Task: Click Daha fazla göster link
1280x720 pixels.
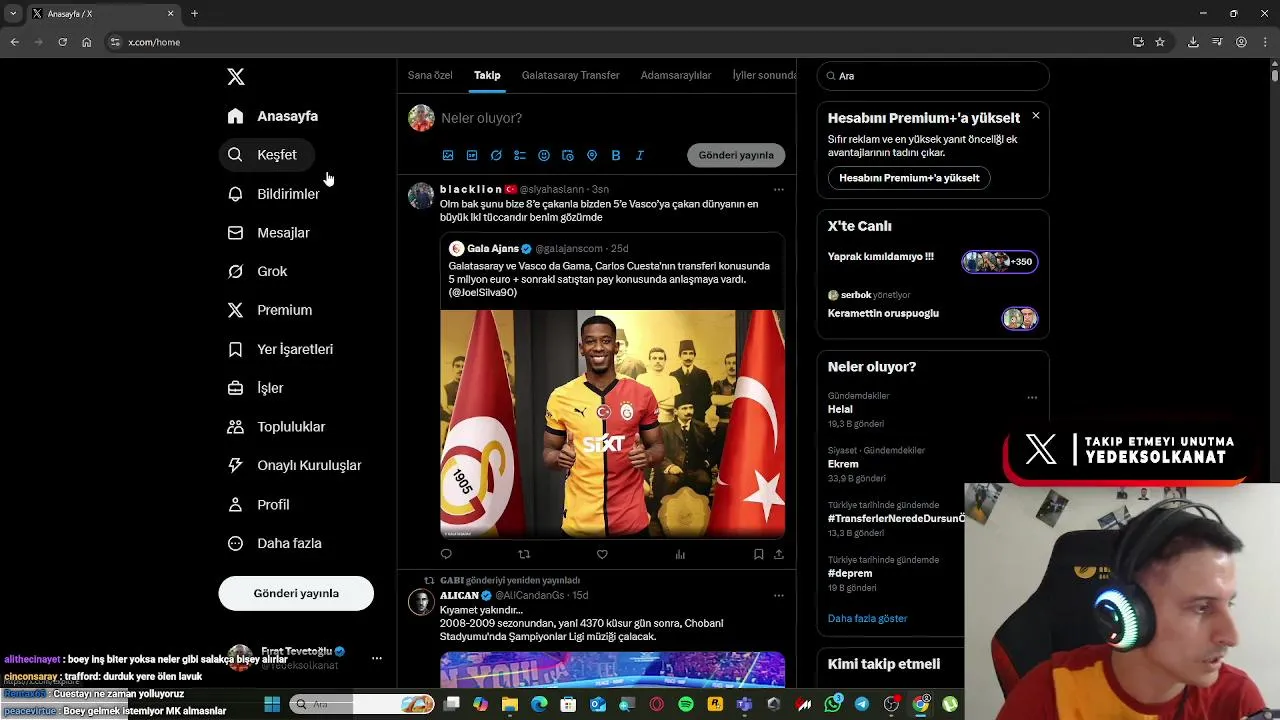Action: pos(867,618)
